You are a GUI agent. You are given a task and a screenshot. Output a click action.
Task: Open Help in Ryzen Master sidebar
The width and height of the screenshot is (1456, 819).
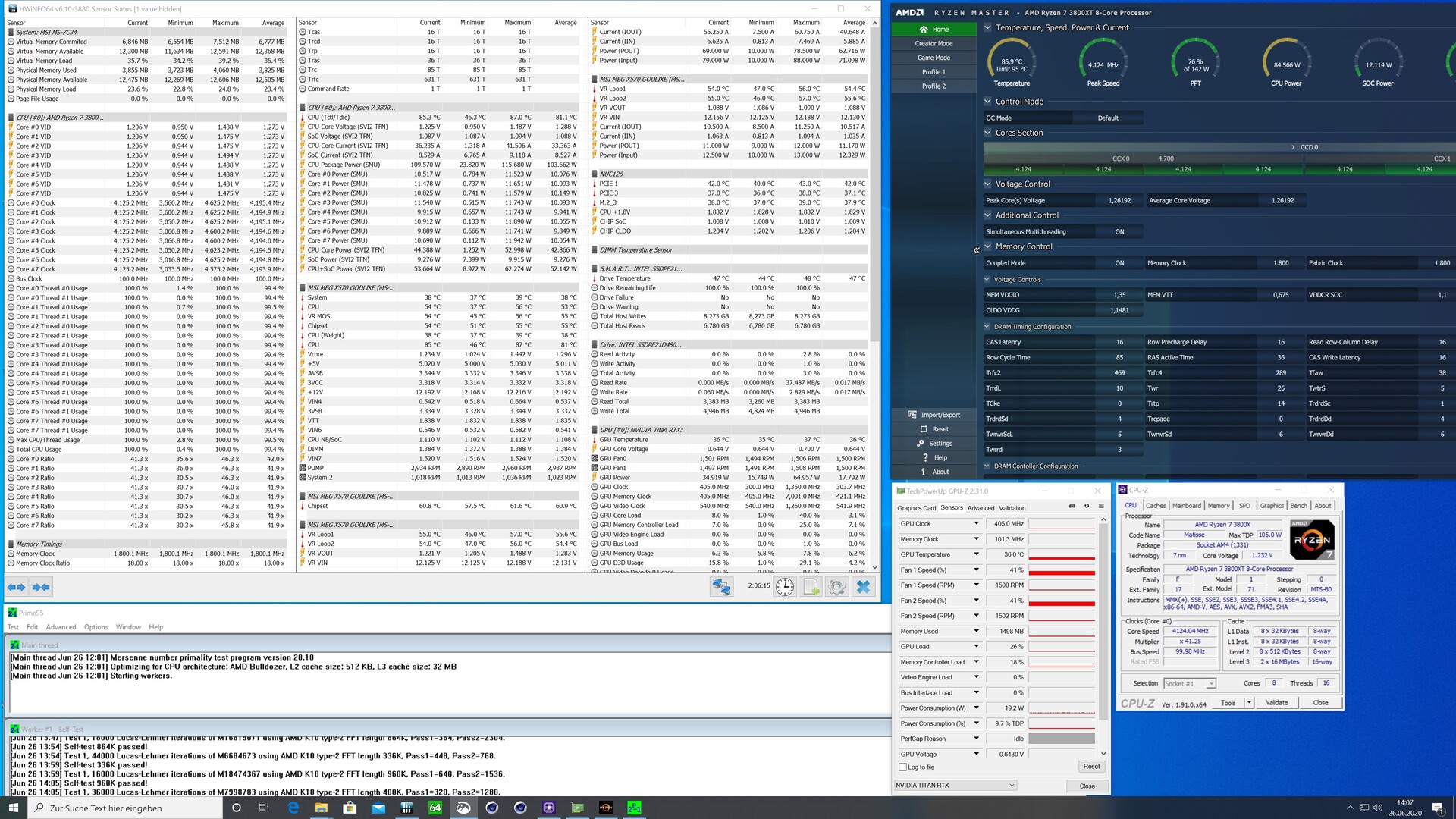pos(934,458)
